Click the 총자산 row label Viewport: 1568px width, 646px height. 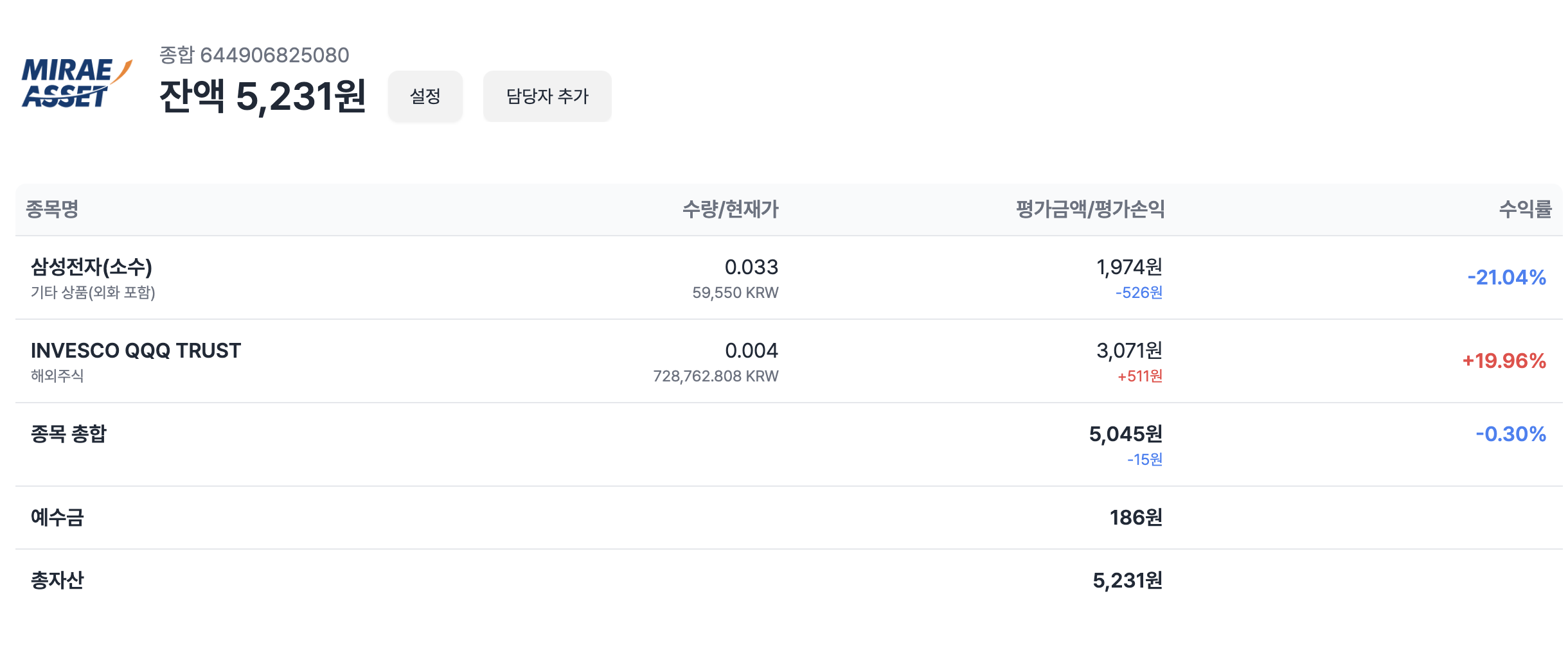(57, 581)
